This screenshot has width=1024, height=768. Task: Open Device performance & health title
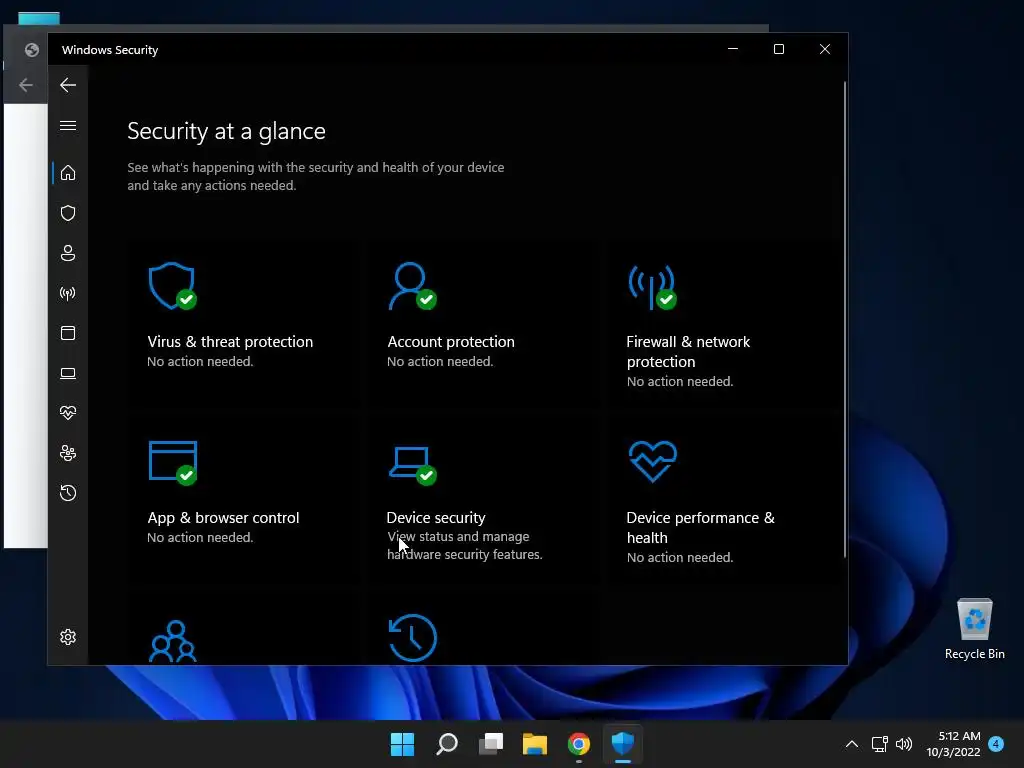(700, 528)
